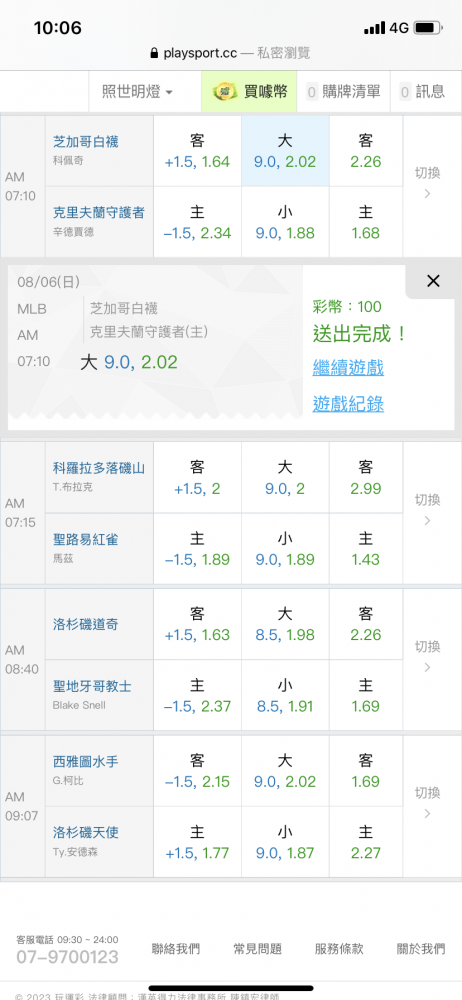The width and height of the screenshot is (462, 1000).
Task: Tap the battery icon in status bar
Action: click(428, 27)
